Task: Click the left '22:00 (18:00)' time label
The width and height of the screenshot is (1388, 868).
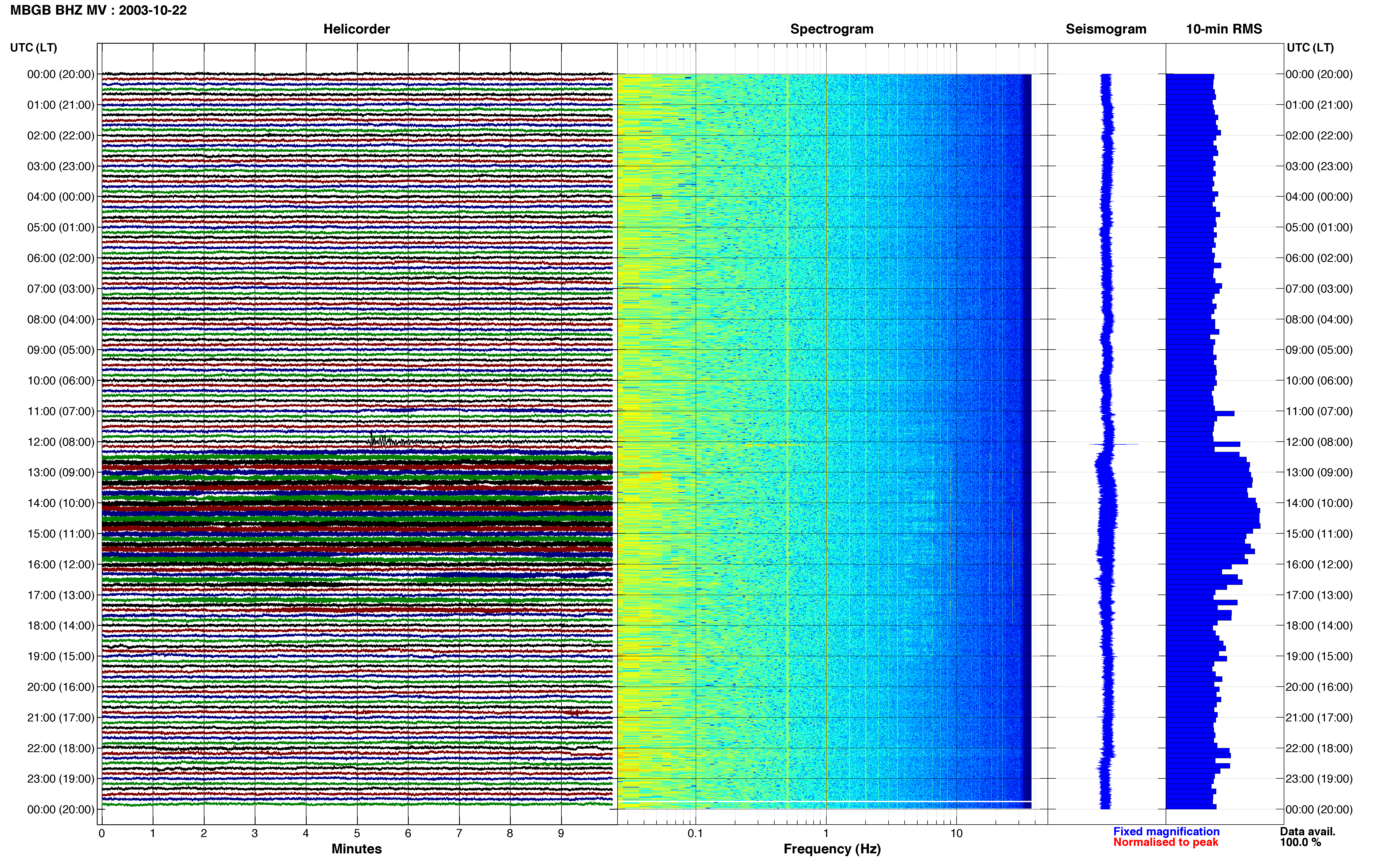Action: (61, 748)
